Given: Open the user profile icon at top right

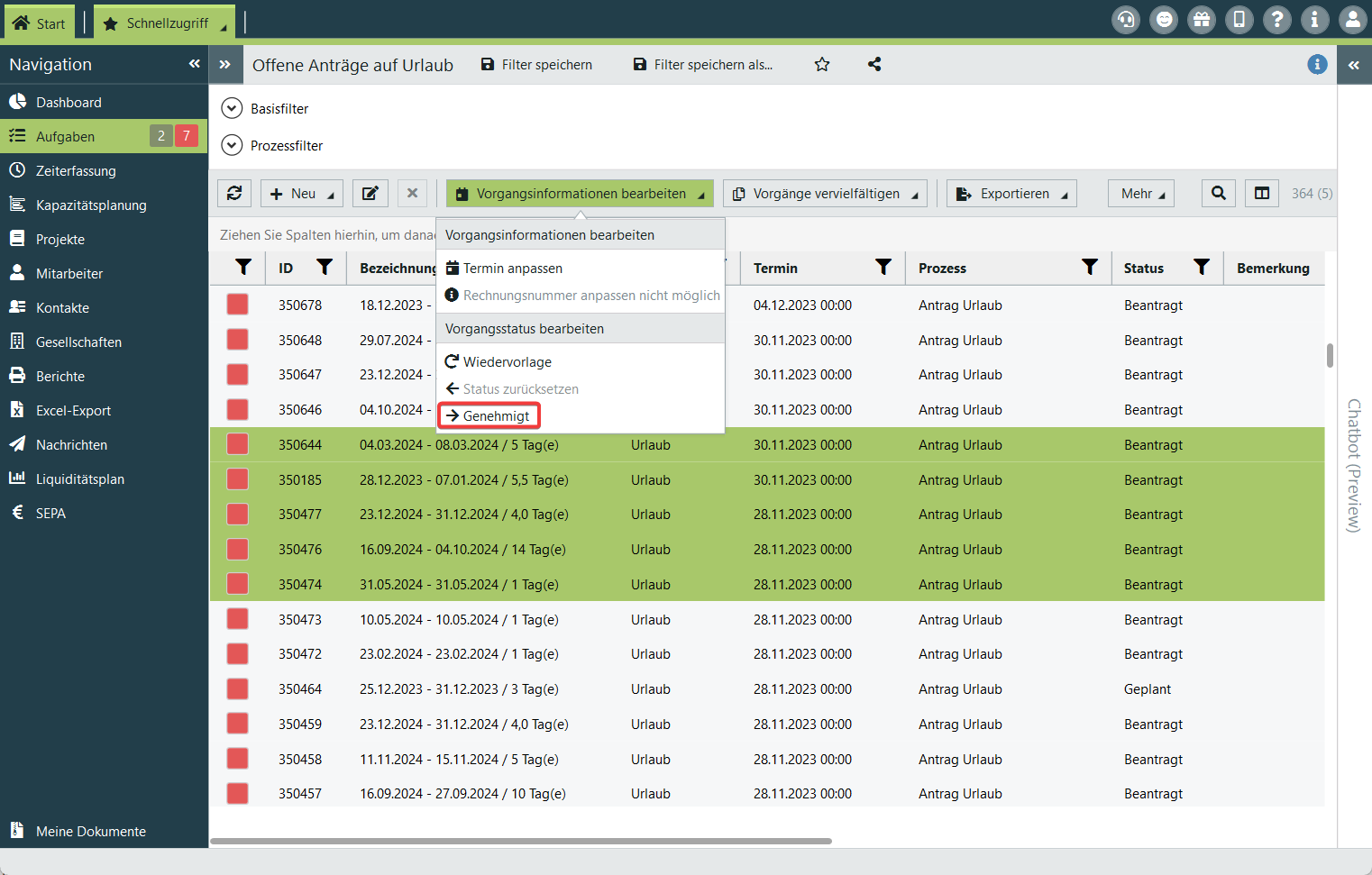Looking at the screenshot, I should [x=1352, y=20].
